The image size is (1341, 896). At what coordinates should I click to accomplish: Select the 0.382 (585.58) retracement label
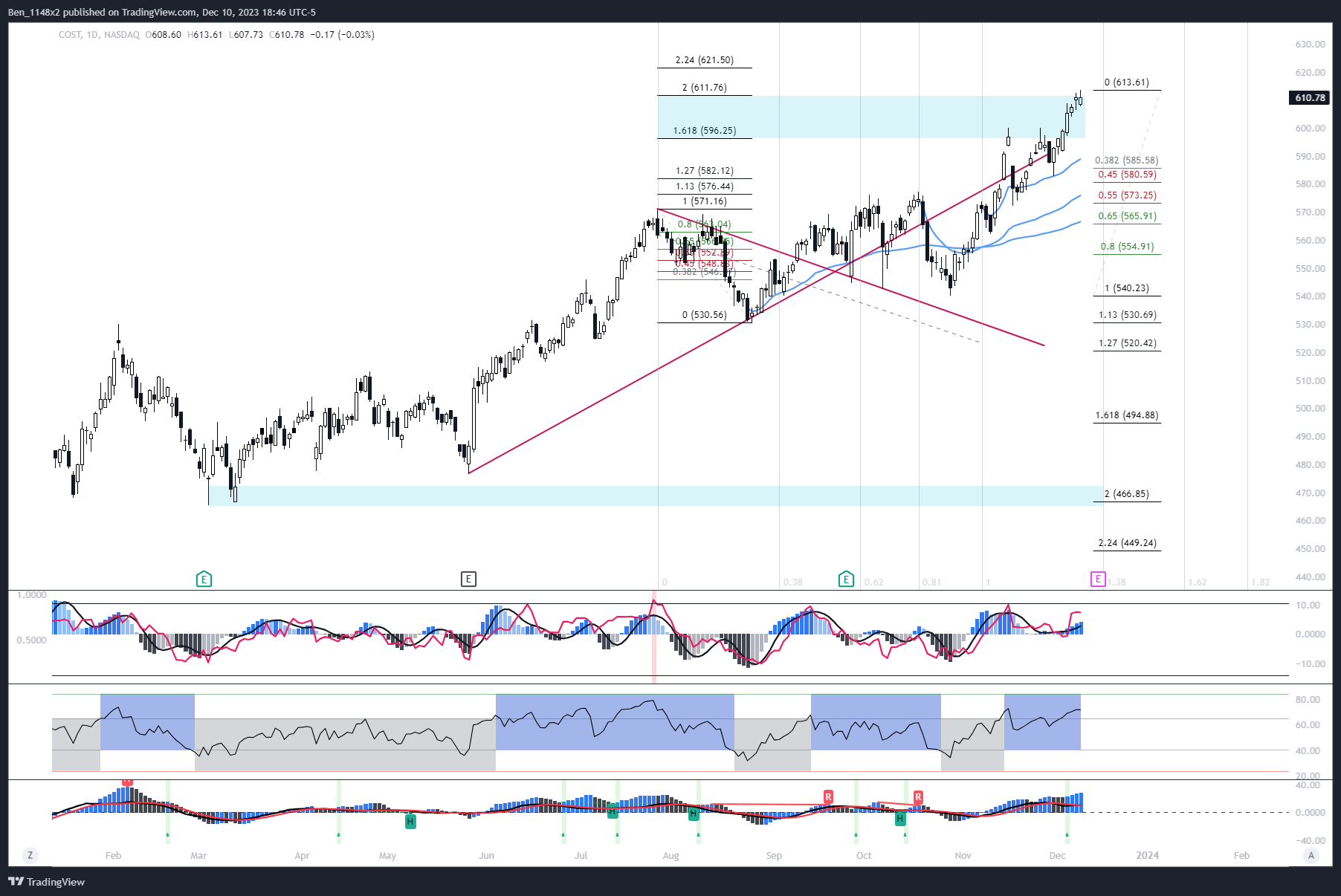1126,160
